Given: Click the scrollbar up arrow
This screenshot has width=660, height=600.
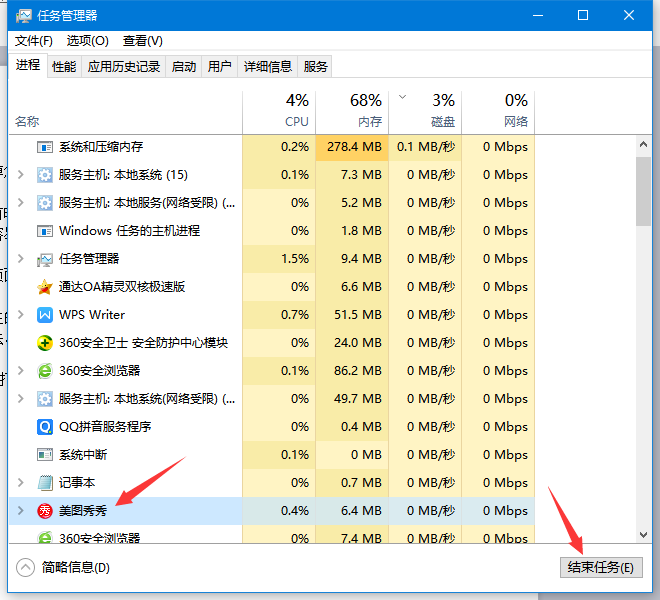Looking at the screenshot, I should tap(643, 144).
